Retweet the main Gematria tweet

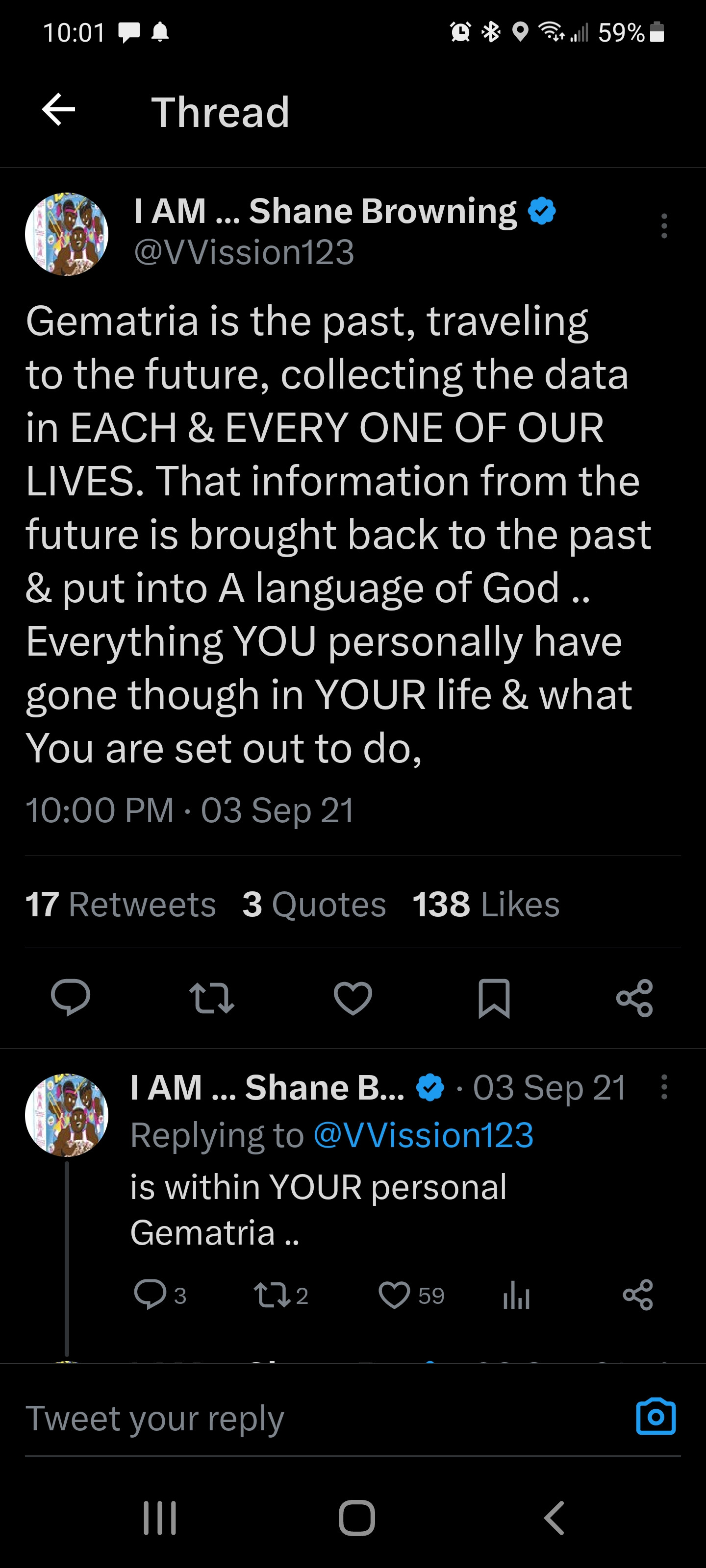[211, 998]
